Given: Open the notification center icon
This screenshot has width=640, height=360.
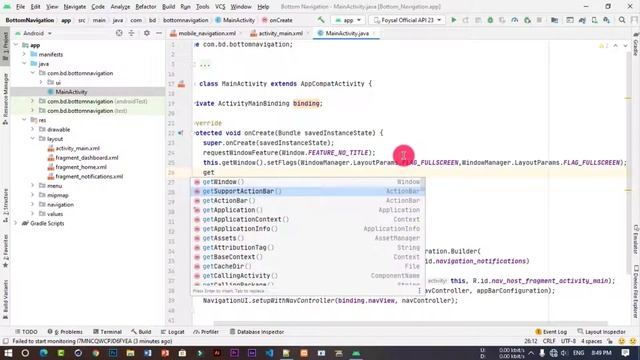Looking at the screenshot, I should pyautogui.click(x=625, y=353).
